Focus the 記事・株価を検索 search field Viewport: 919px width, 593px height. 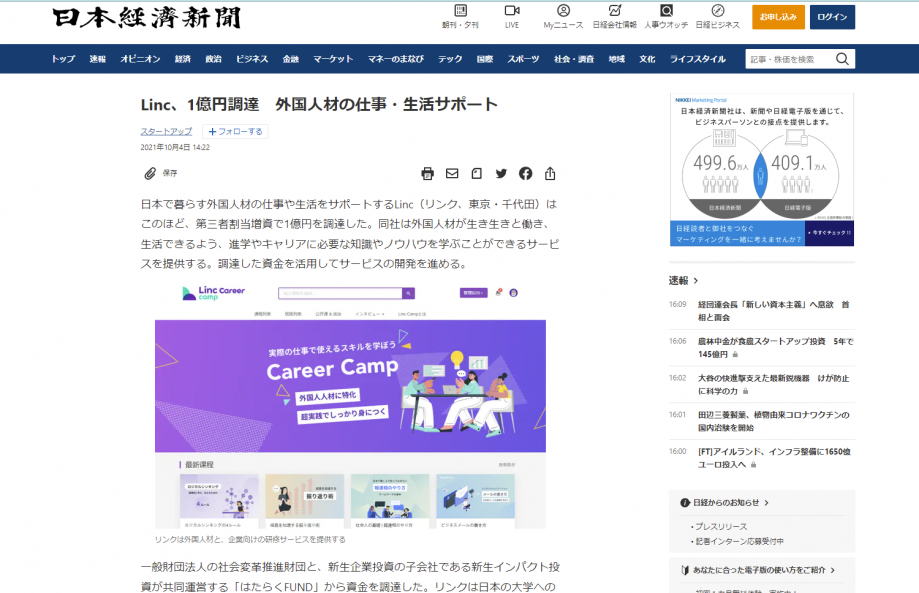tap(789, 59)
